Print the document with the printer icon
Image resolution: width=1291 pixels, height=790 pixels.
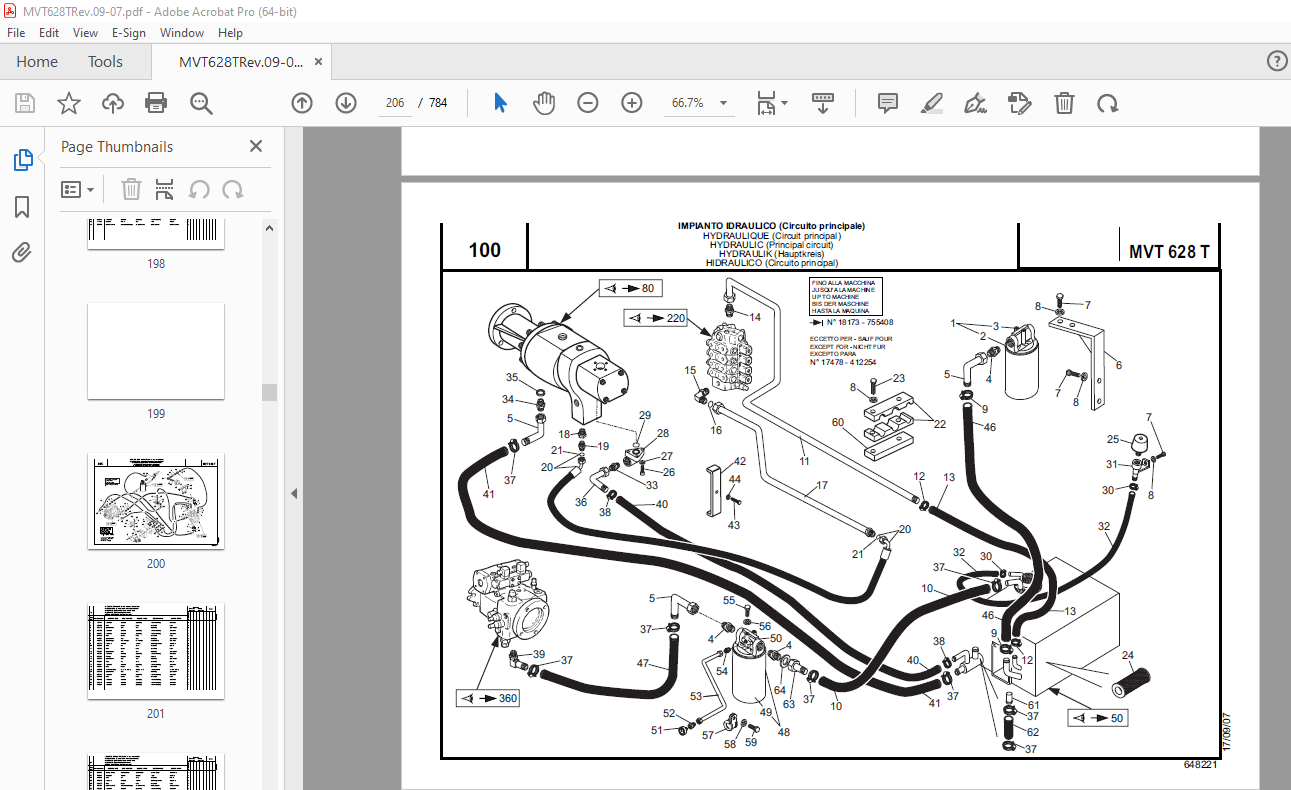(x=156, y=103)
